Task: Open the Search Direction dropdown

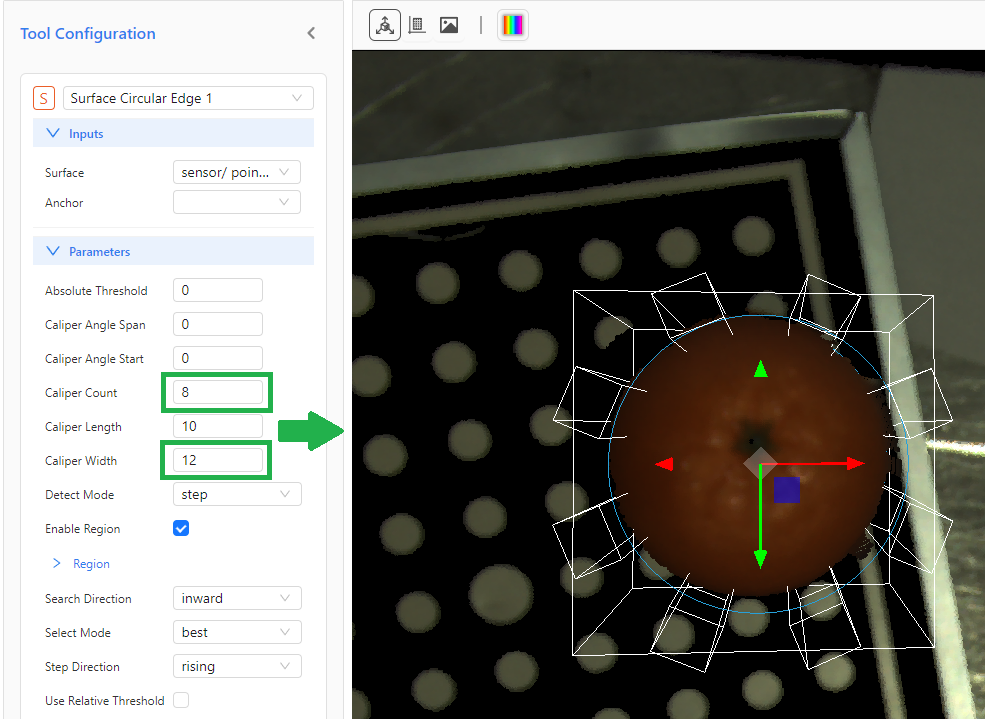Action: pos(237,598)
